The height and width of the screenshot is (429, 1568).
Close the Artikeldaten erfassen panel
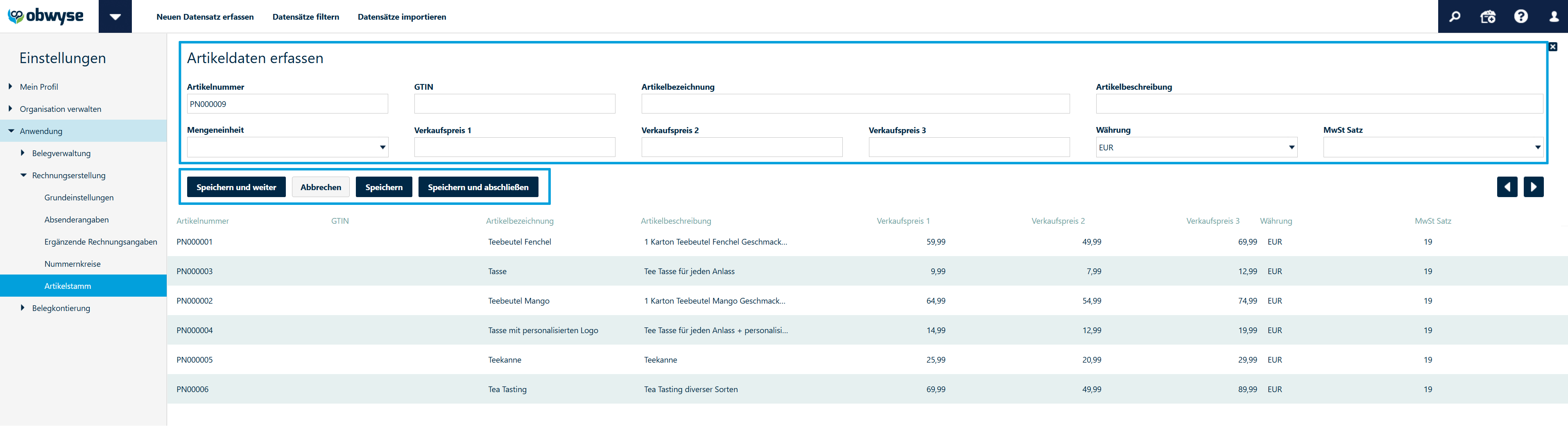pyautogui.click(x=1553, y=47)
